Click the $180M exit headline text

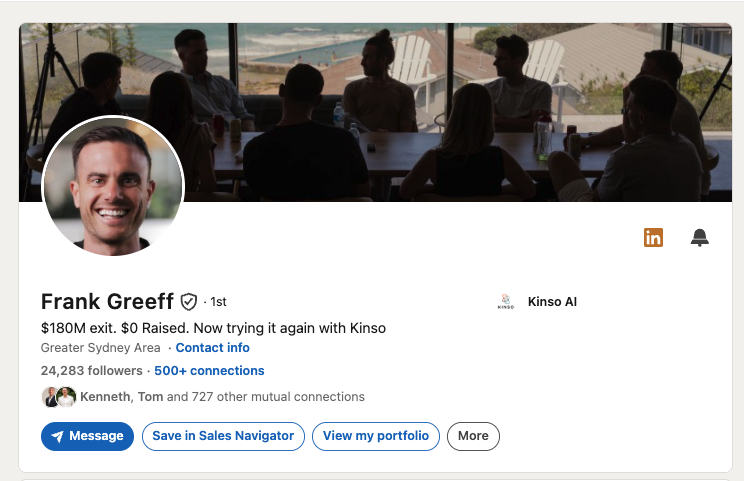(213, 327)
